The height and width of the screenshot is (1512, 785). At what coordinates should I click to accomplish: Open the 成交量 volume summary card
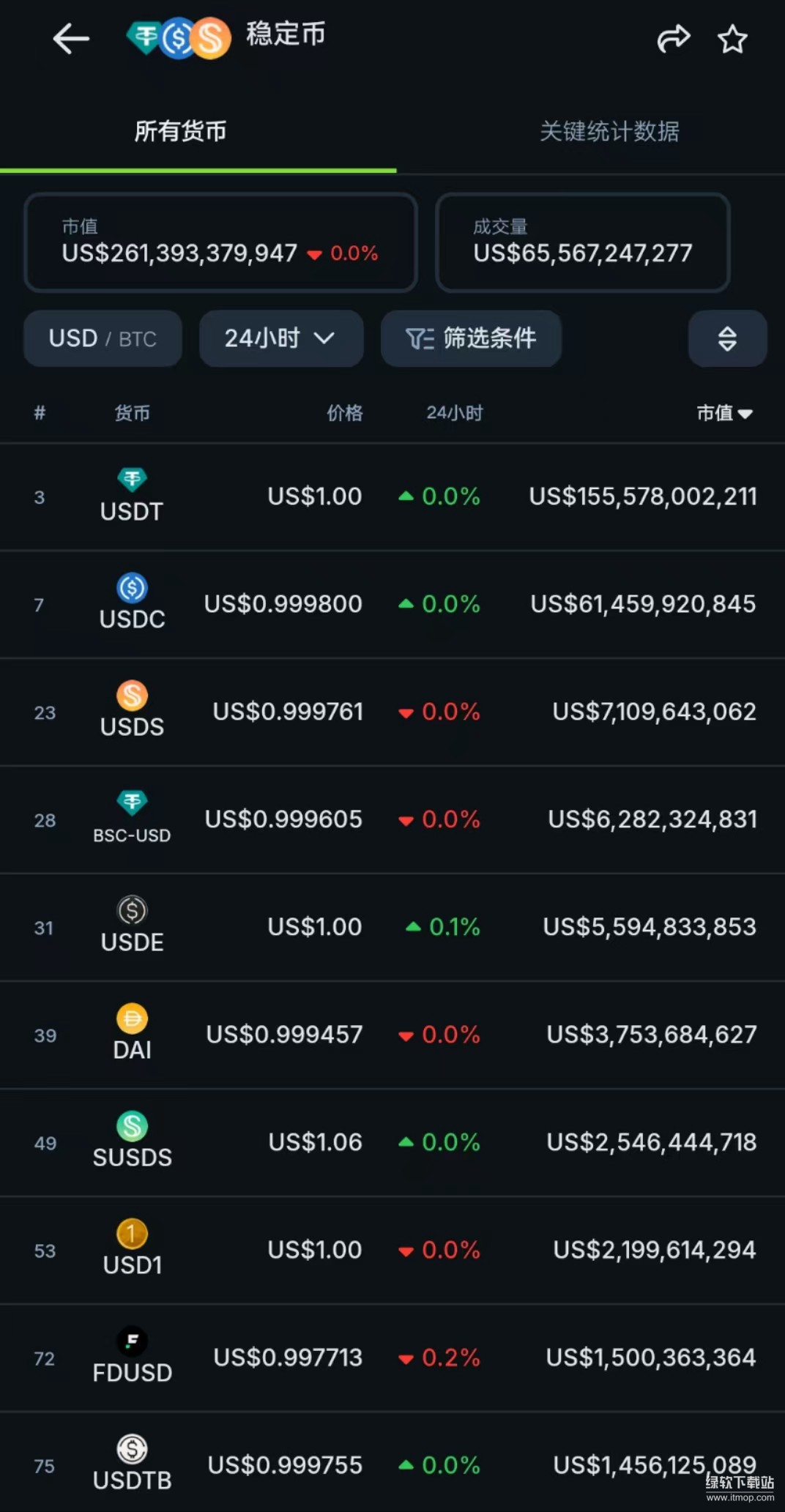[583, 242]
